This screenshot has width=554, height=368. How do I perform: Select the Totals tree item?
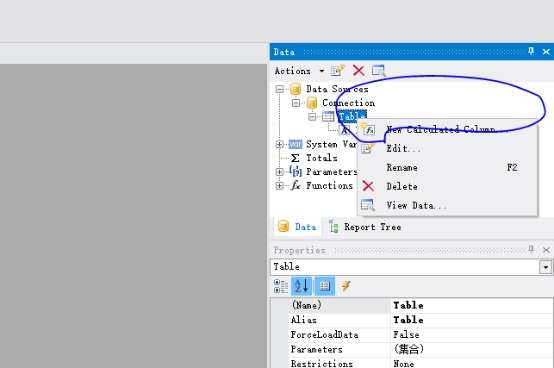point(321,158)
